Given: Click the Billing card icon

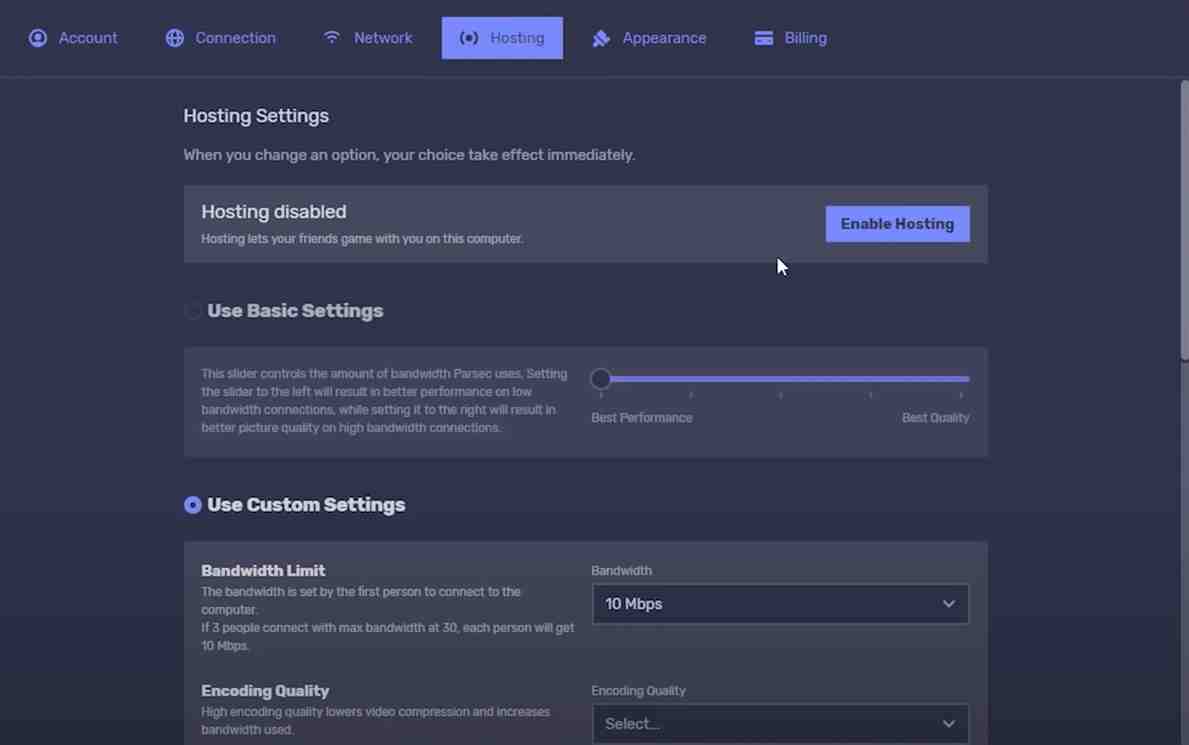Looking at the screenshot, I should [x=764, y=38].
